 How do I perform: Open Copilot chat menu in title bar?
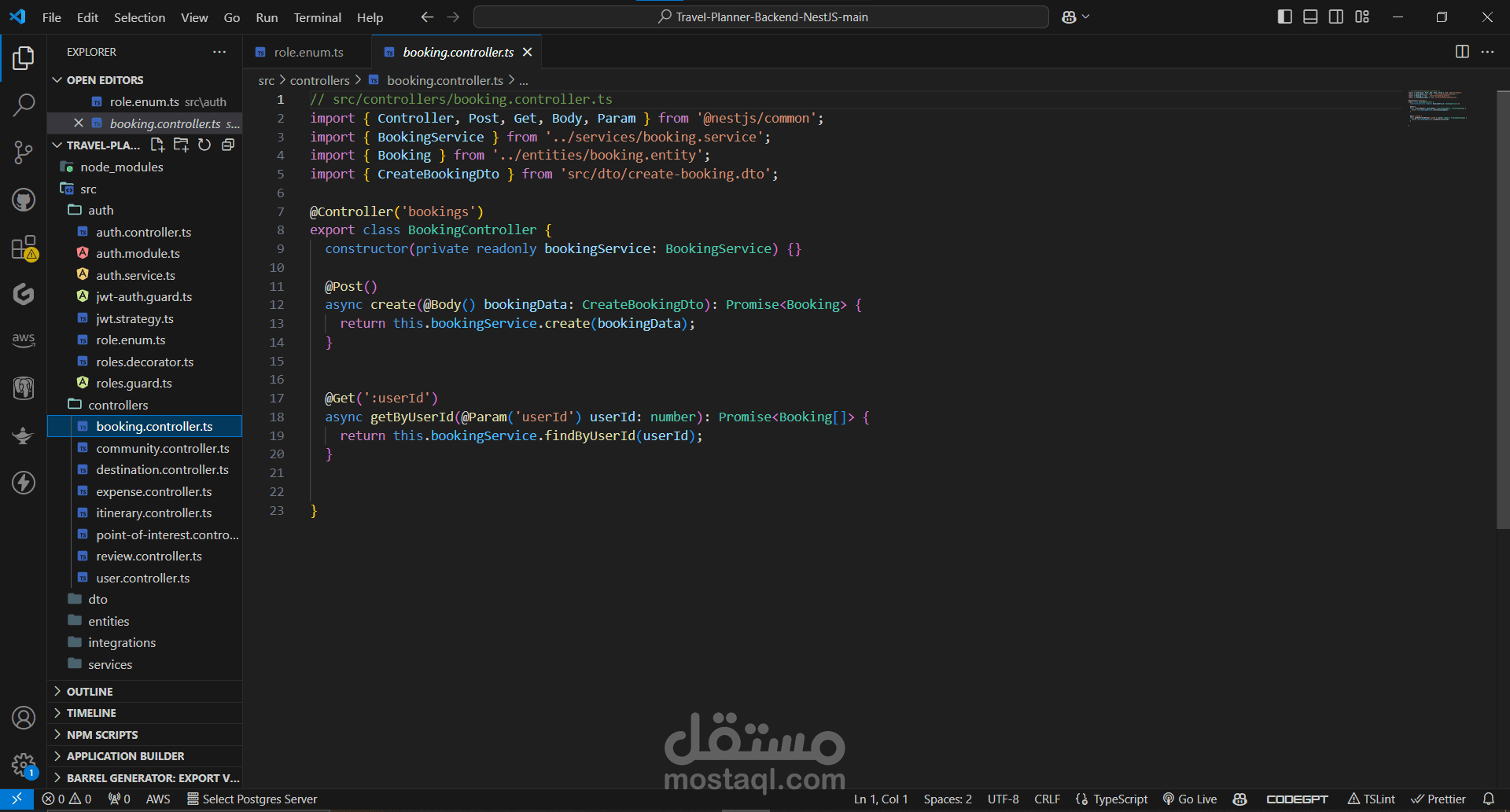[x=1075, y=17]
